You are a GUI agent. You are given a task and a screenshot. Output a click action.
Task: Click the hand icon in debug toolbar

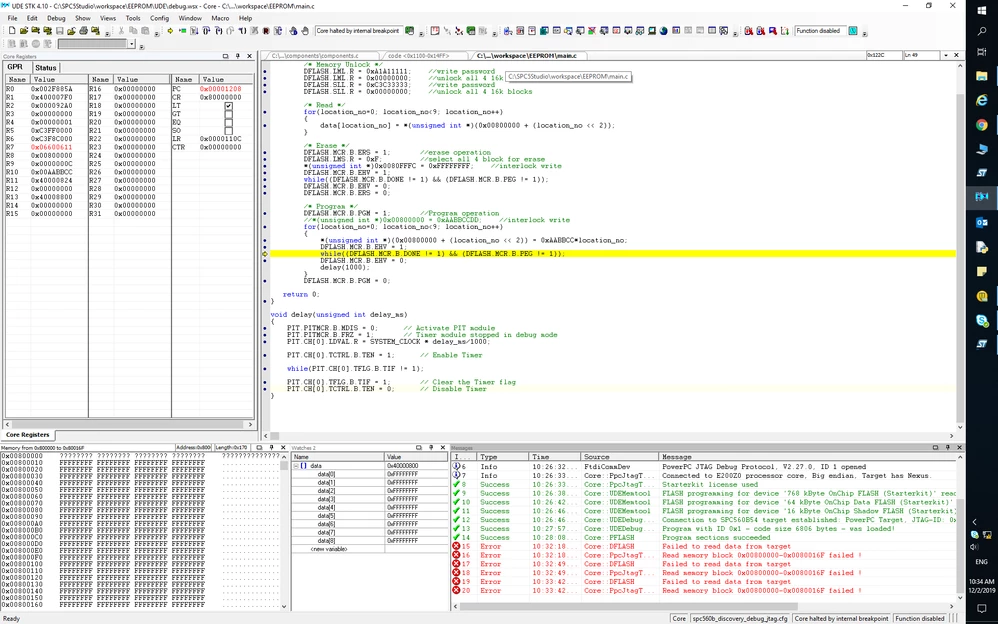305,31
